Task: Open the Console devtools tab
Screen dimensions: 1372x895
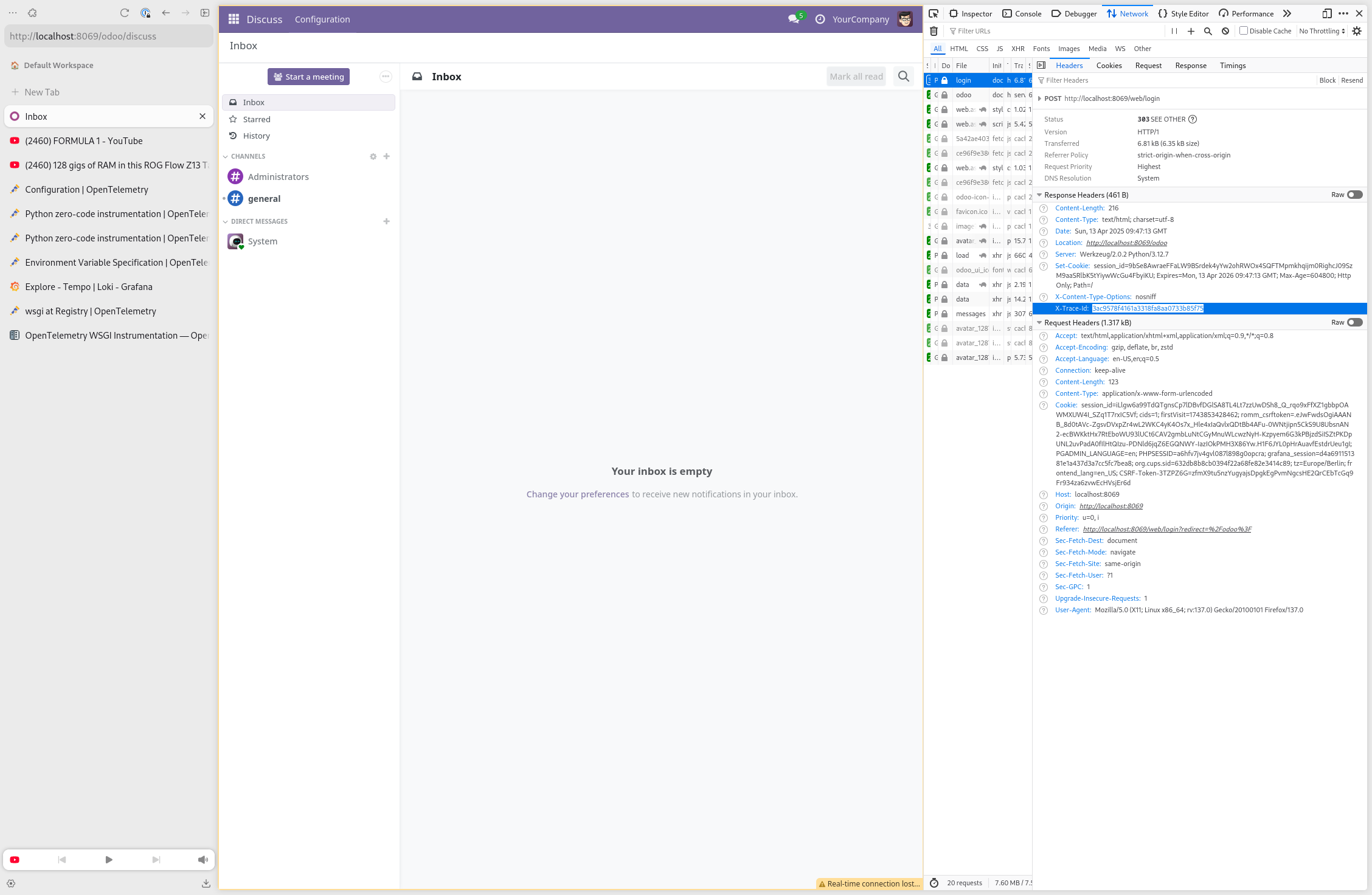Action: click(1022, 13)
